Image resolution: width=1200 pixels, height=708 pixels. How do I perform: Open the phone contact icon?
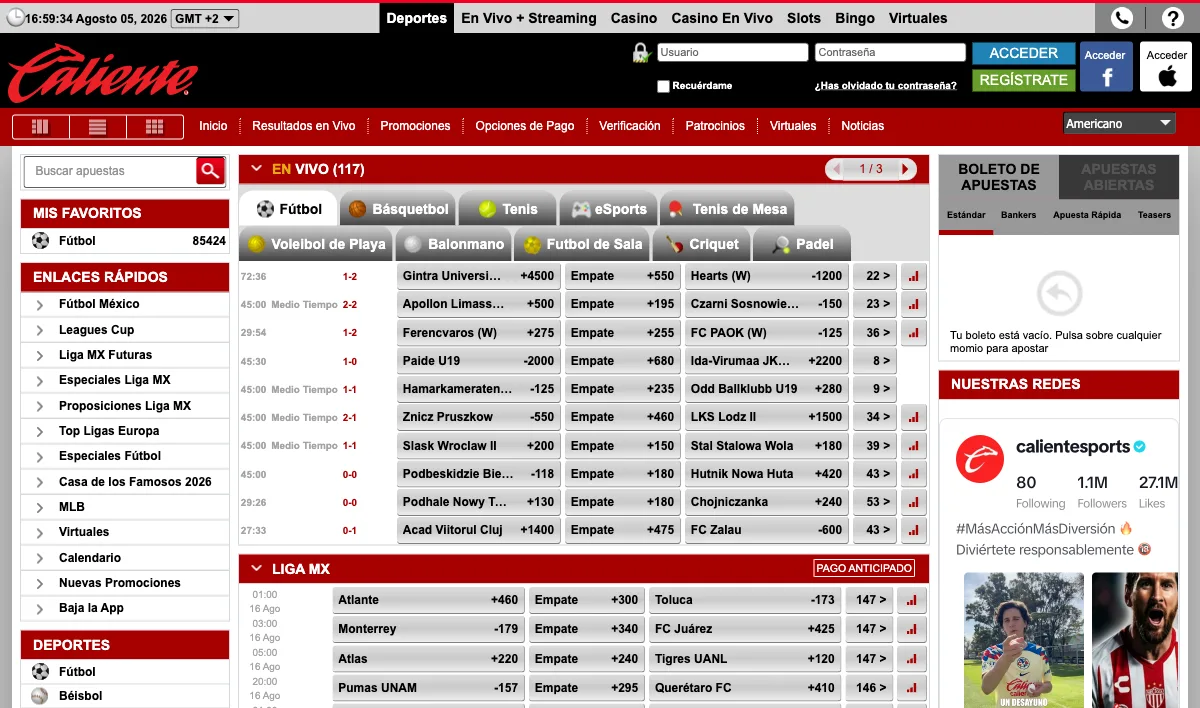1122,17
